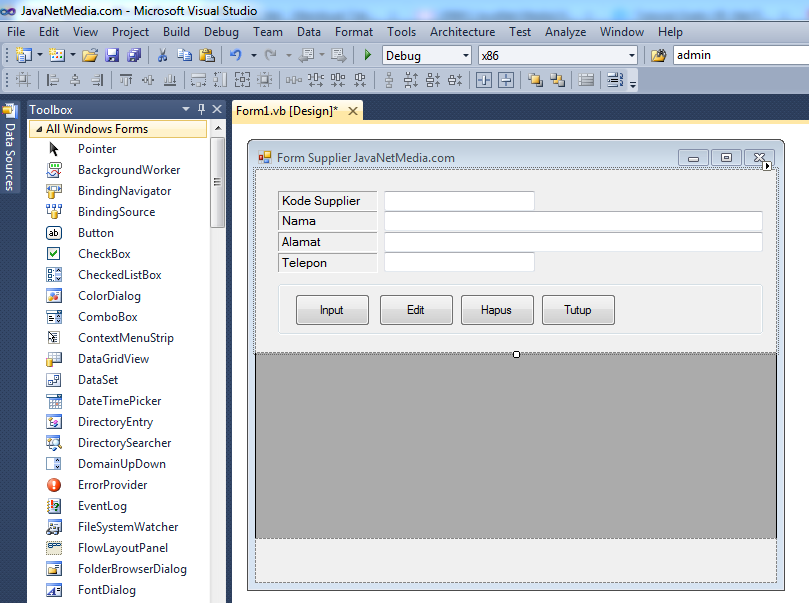Open the Data Sources side tab
809x603 pixels.
tap(10, 150)
